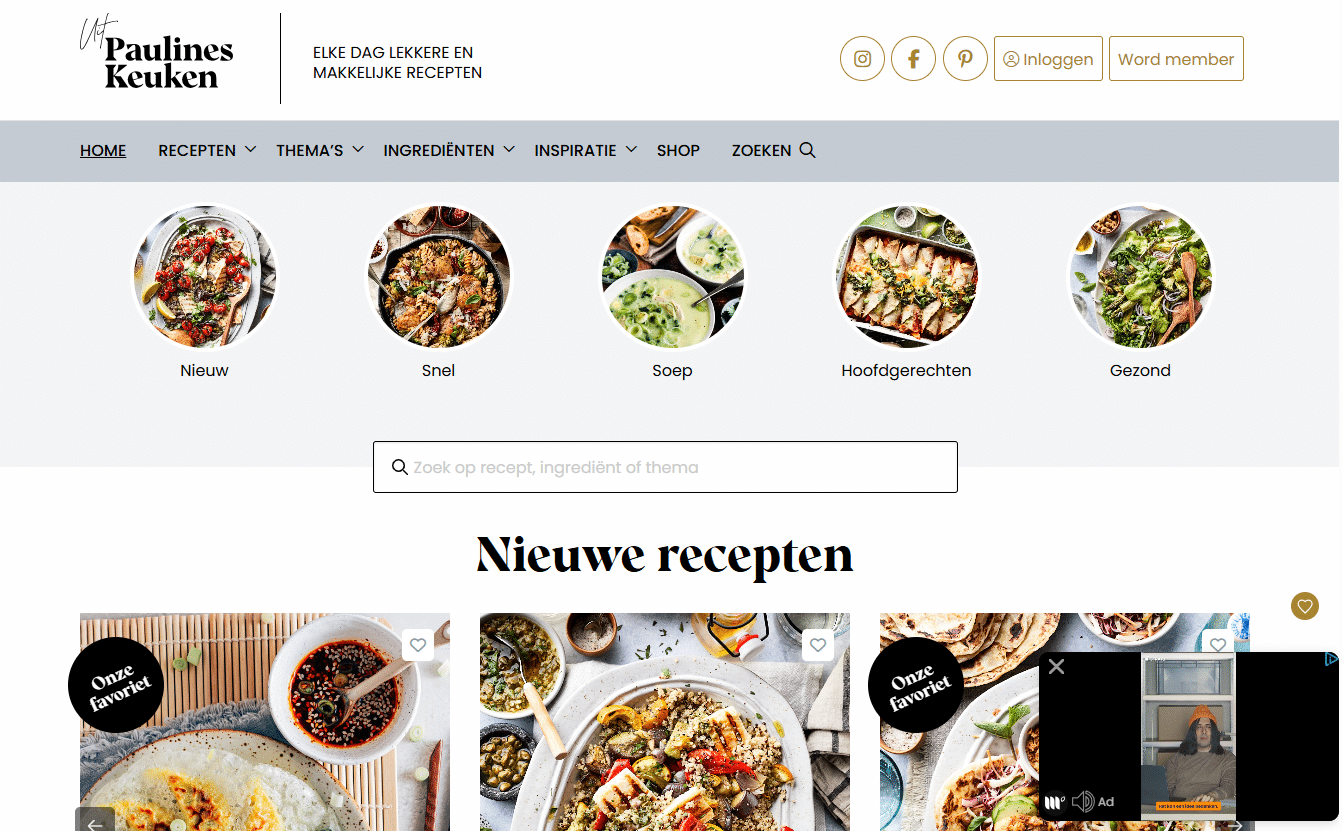Click the gold floating heart favorites icon

(1304, 605)
